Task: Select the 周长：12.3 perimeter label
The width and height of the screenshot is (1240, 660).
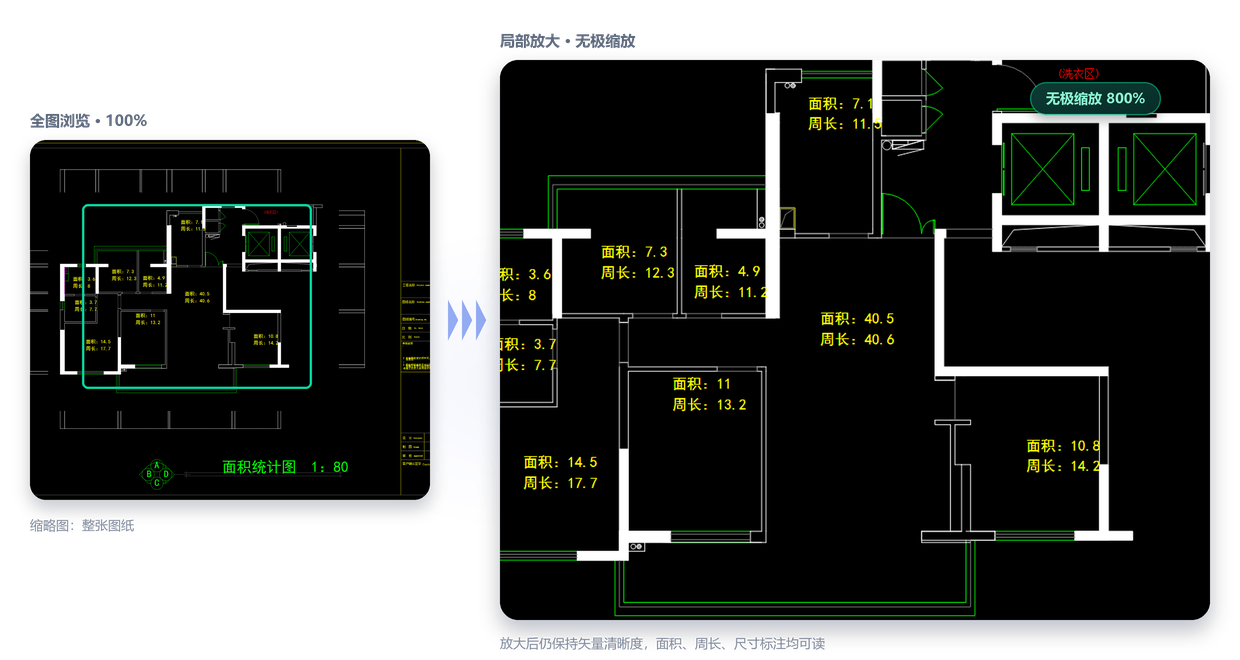Action: [x=638, y=273]
